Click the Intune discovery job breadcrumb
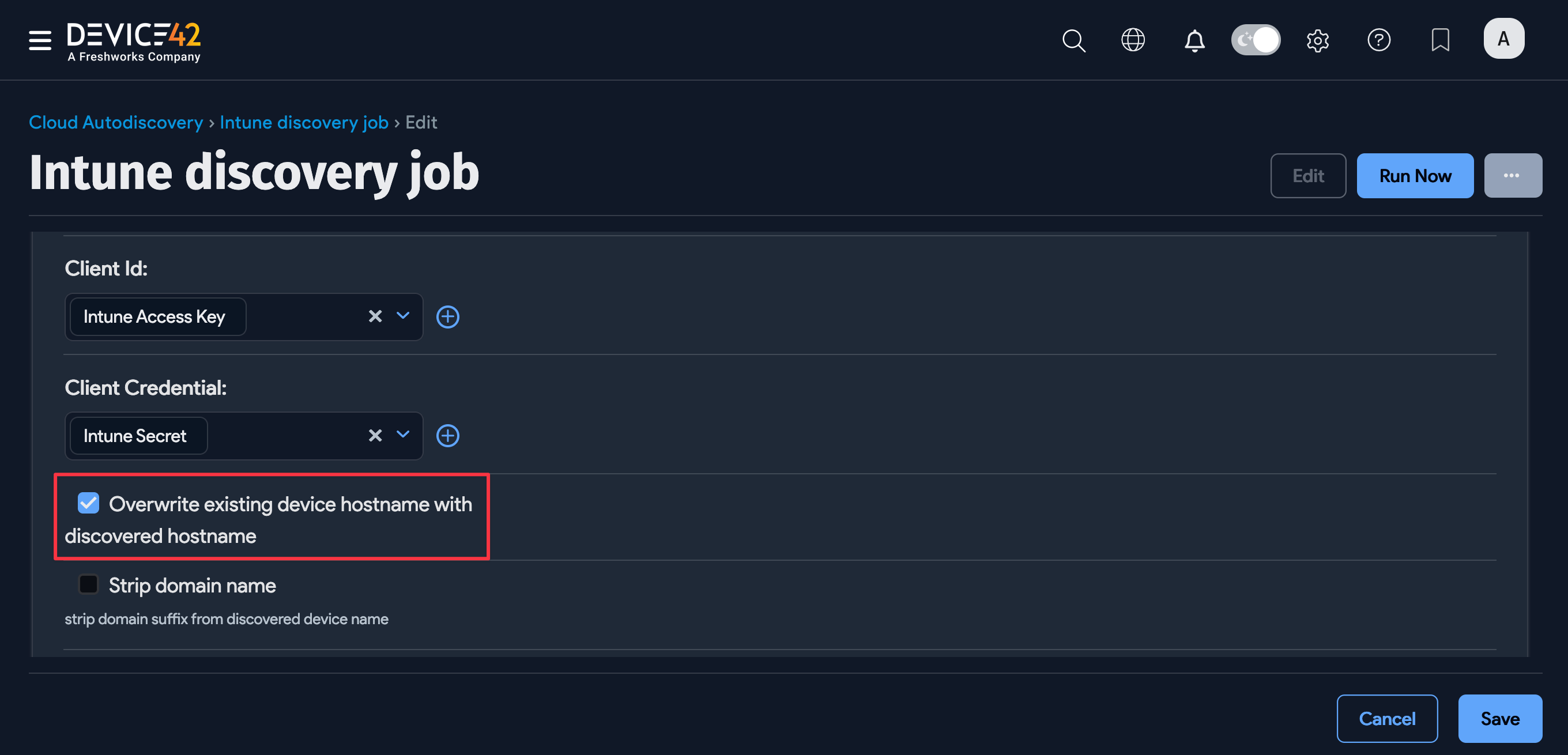The image size is (1568, 755). click(304, 122)
